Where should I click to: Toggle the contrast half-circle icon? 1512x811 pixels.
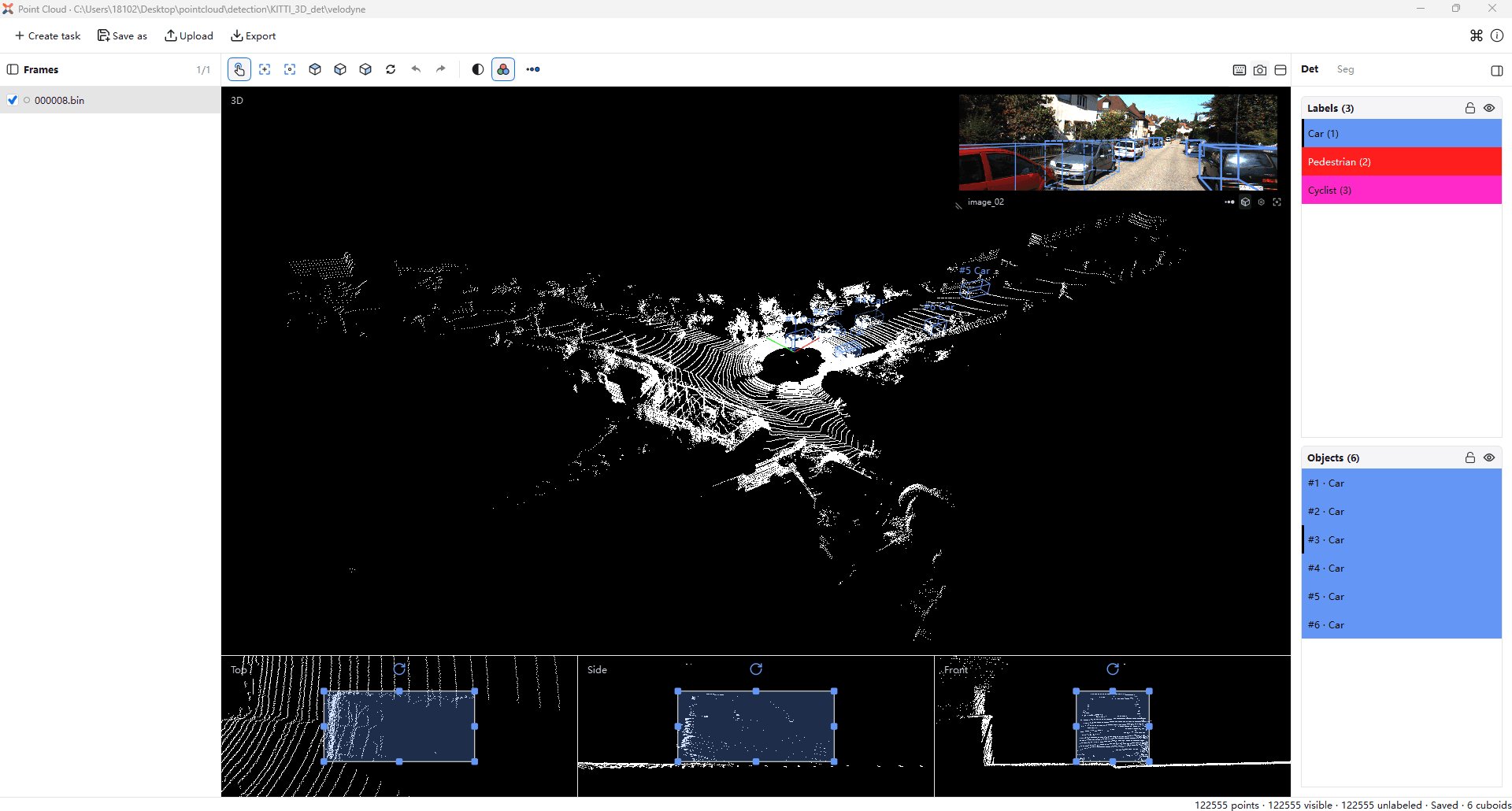(477, 69)
